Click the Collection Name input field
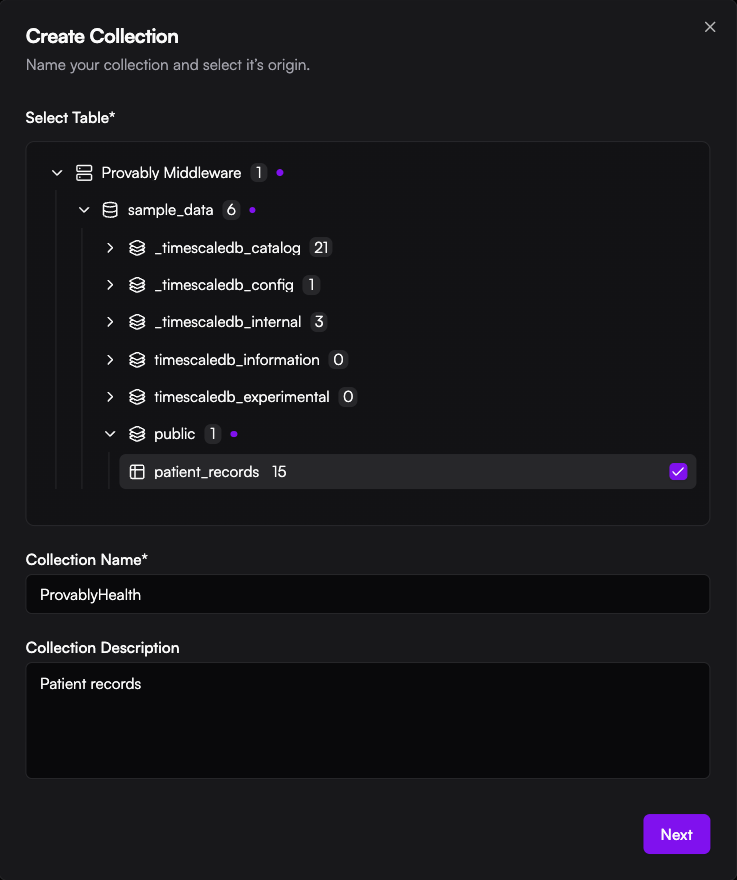 pos(367,594)
